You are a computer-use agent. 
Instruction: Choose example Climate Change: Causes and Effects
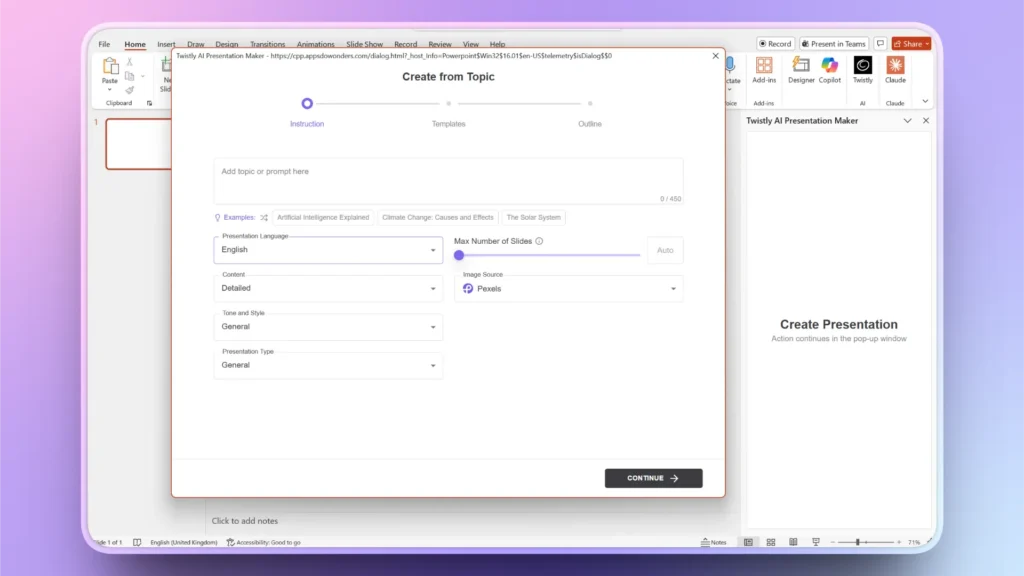point(438,217)
